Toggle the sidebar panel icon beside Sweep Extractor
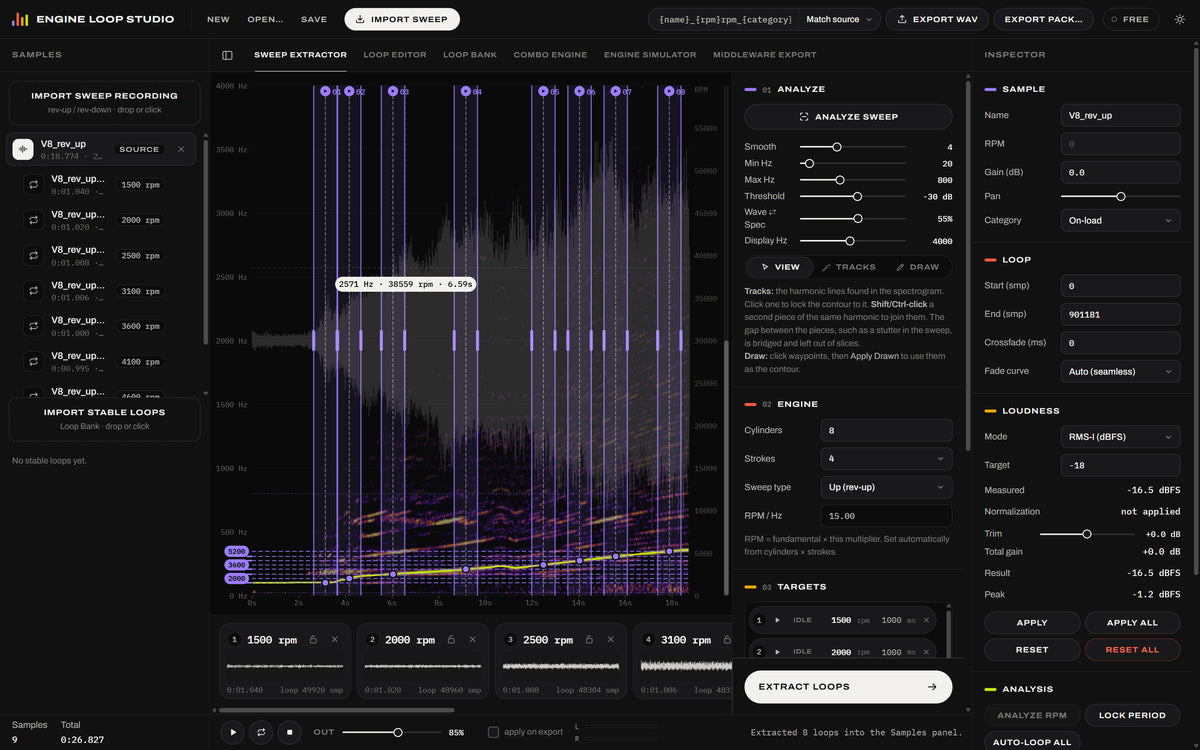The width and height of the screenshot is (1200, 750). coord(227,55)
